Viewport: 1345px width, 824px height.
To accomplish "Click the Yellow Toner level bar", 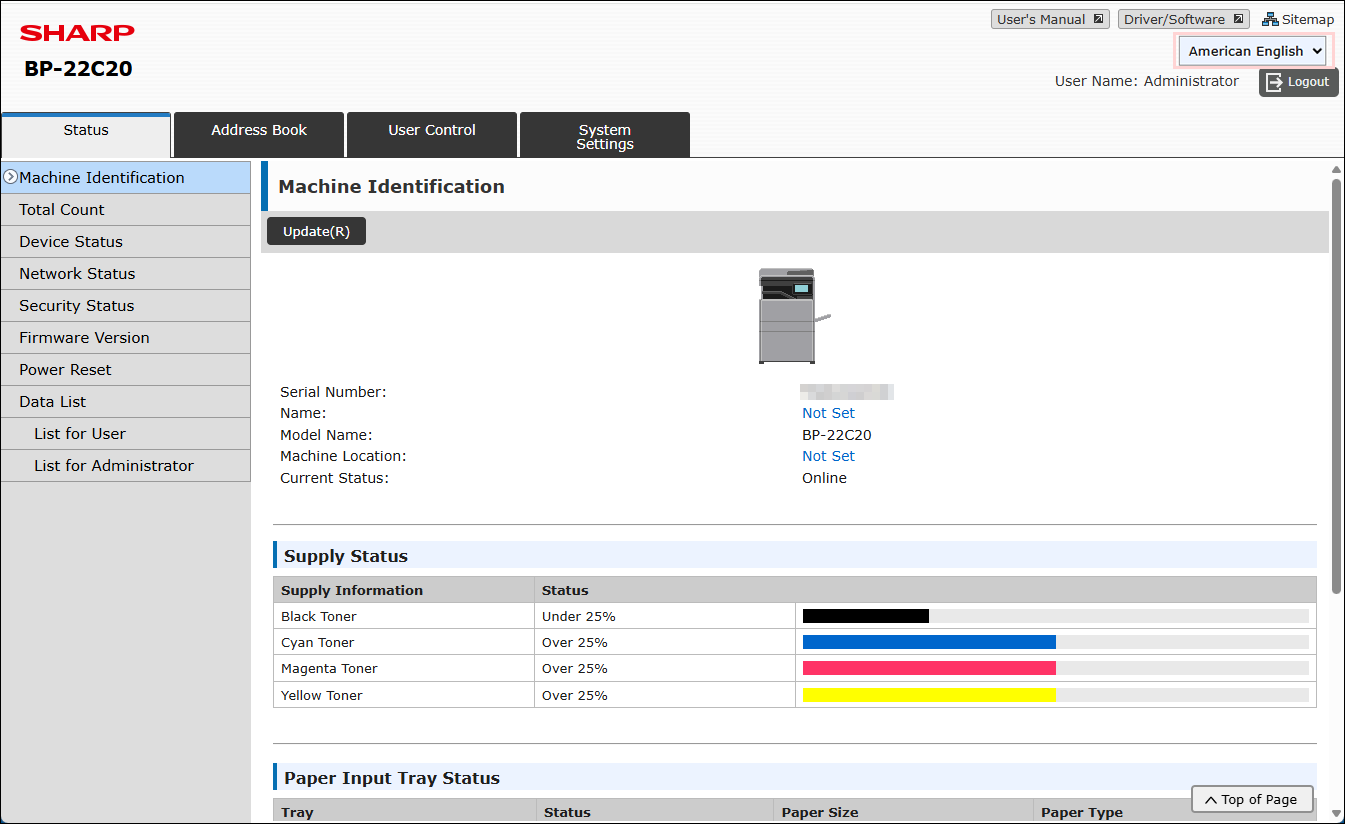I will pos(1056,695).
